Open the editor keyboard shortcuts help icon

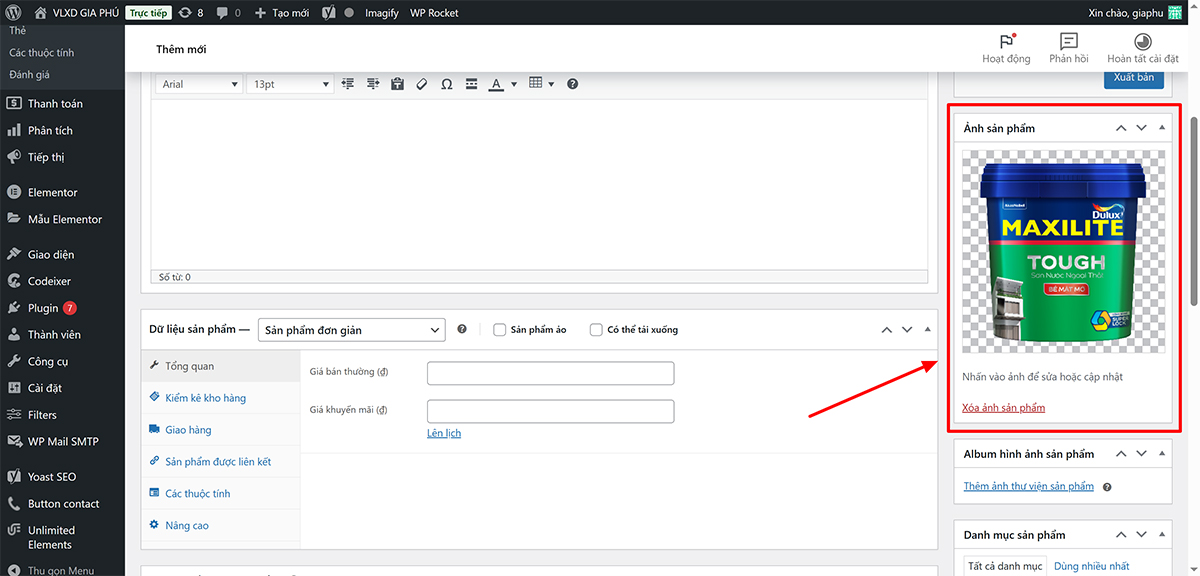click(x=572, y=84)
